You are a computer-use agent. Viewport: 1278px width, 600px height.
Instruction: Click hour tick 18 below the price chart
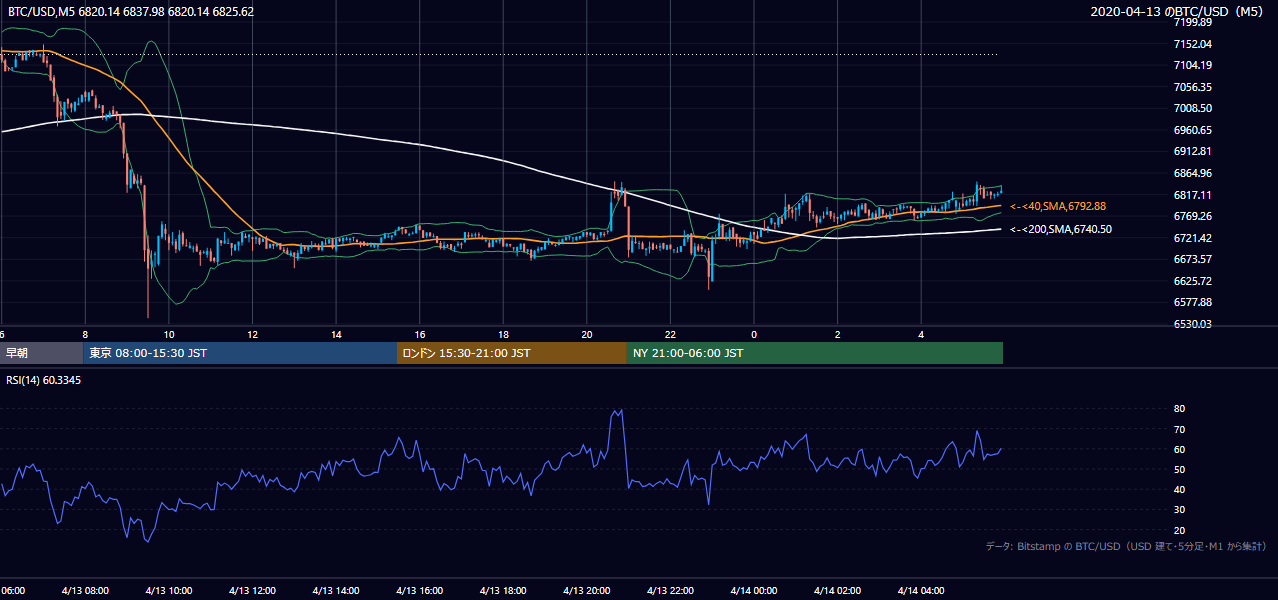504,335
